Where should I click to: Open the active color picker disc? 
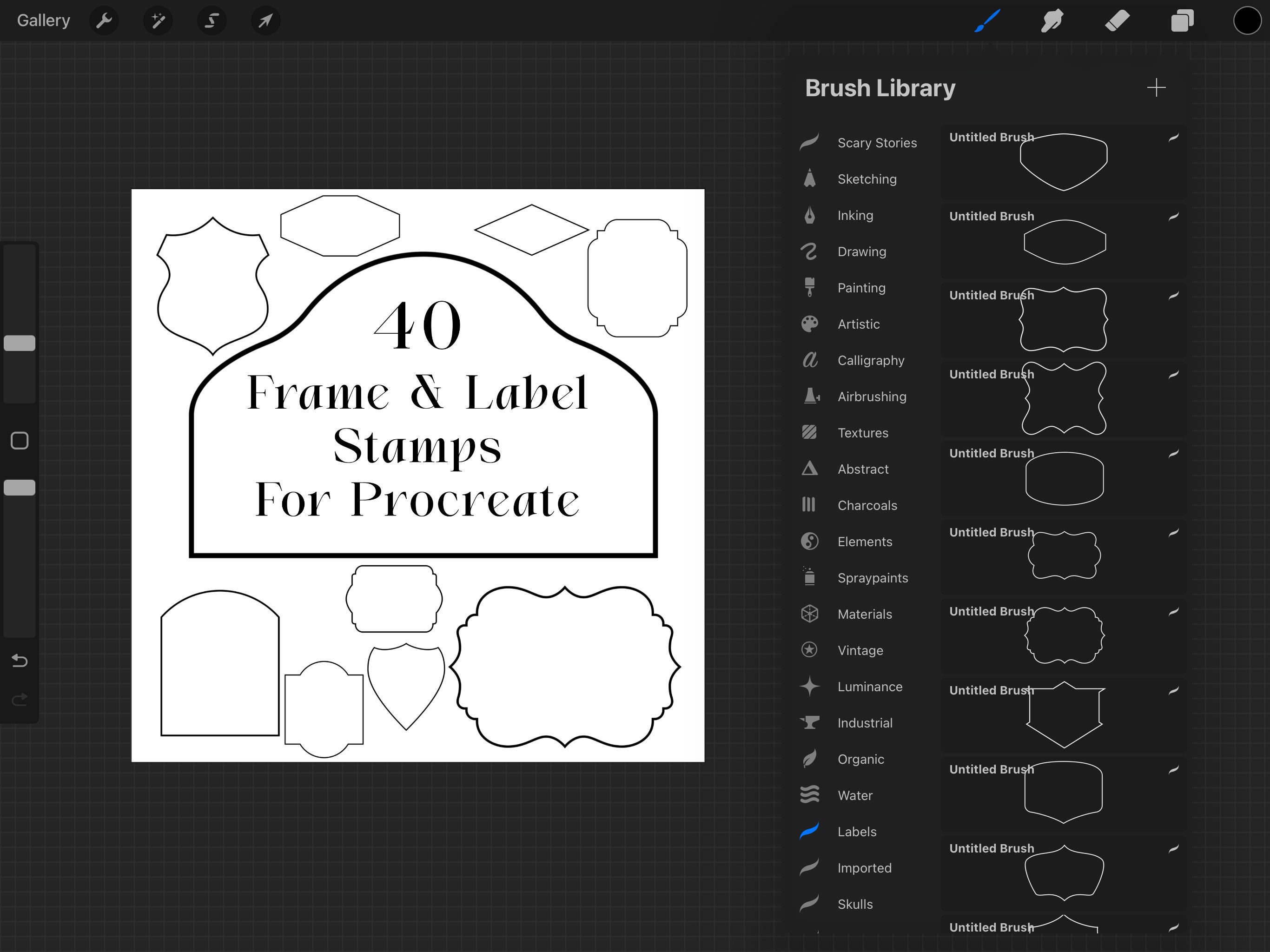click(1246, 20)
